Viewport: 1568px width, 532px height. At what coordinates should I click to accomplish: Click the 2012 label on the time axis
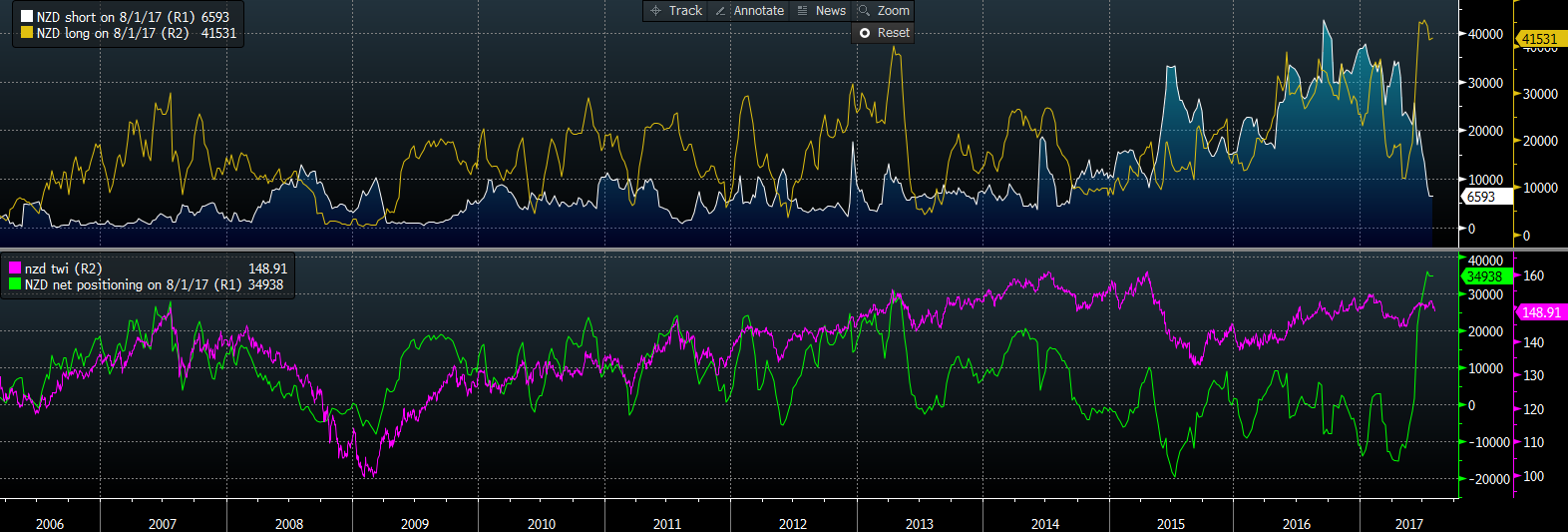(x=793, y=524)
